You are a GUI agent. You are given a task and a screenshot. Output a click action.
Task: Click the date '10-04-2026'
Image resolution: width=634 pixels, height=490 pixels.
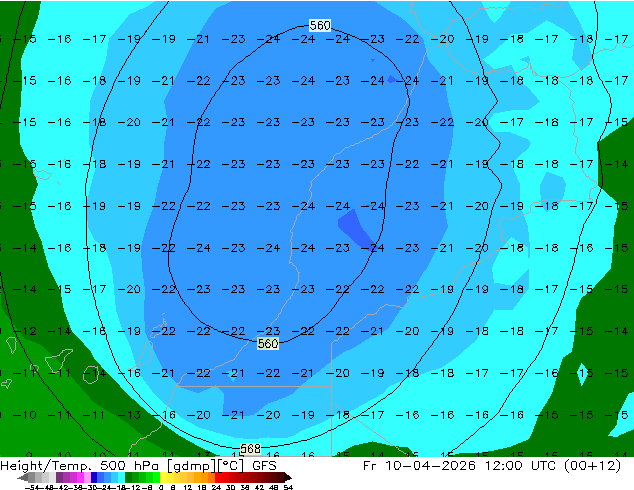click(x=430, y=466)
